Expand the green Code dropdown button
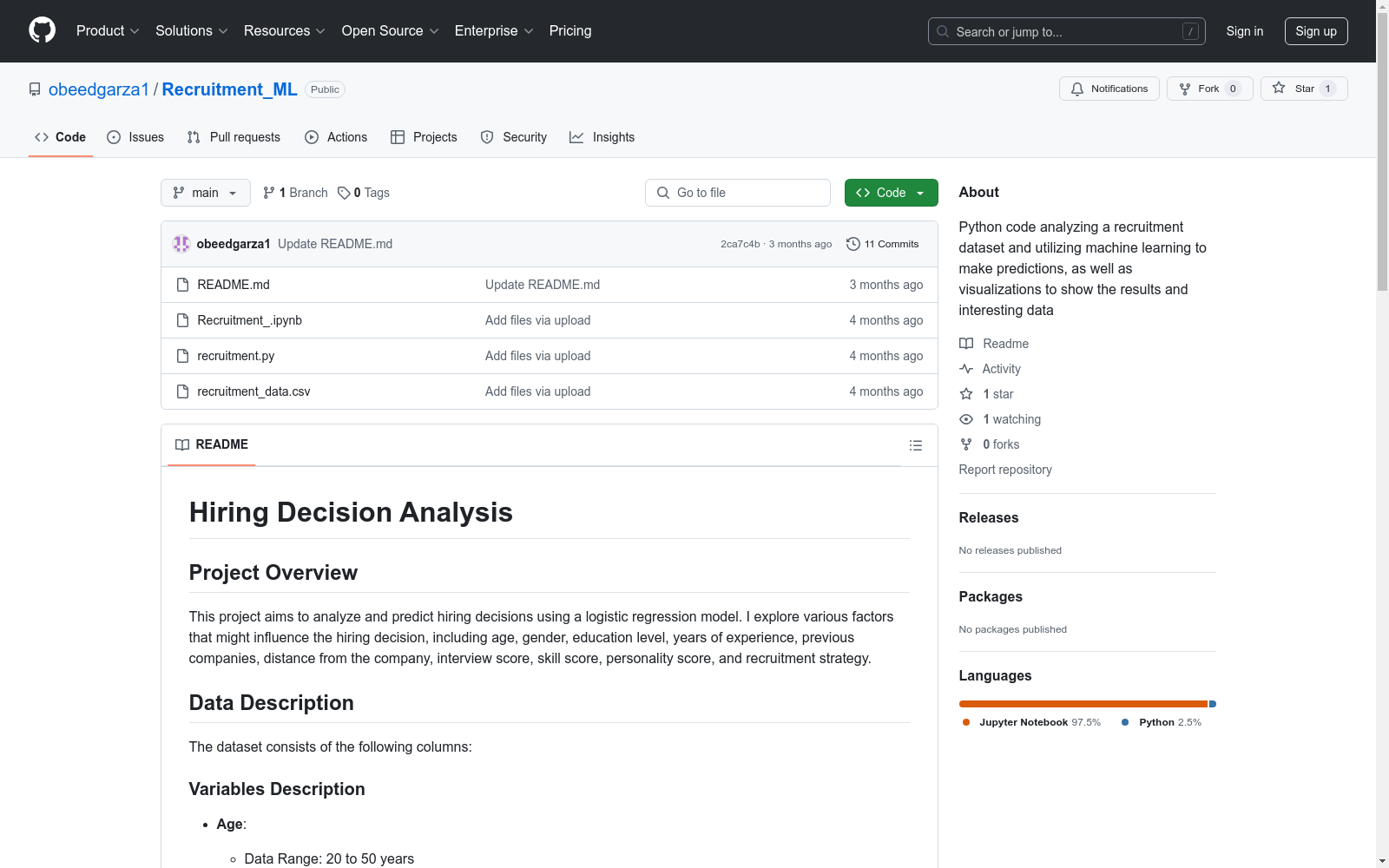Viewport: 1389px width, 868px height. click(x=891, y=193)
